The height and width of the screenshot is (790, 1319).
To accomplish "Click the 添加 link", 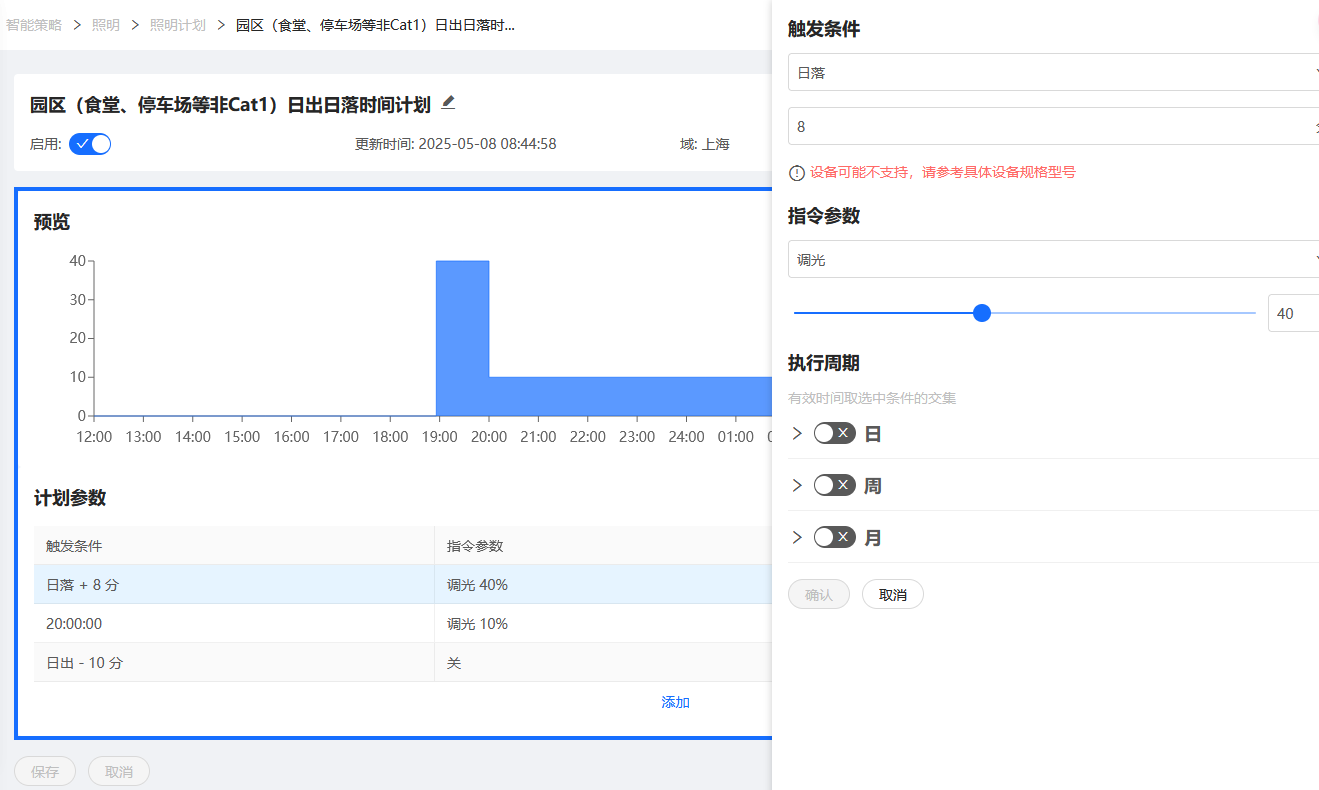I will click(676, 702).
